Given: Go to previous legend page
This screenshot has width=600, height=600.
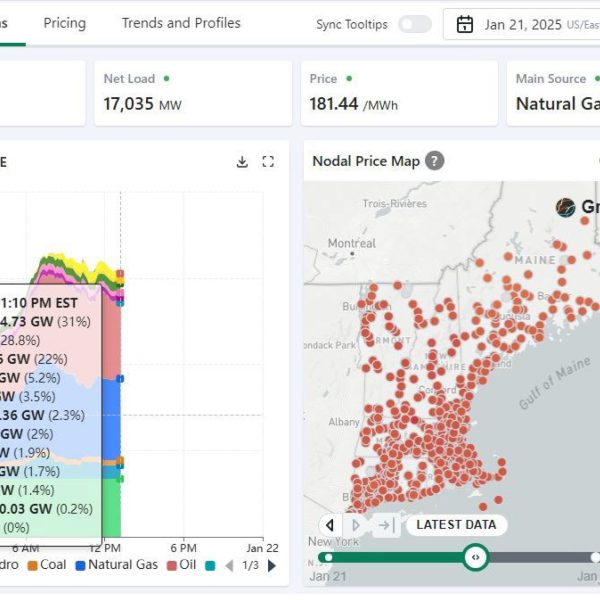Looking at the screenshot, I should coord(228,565).
